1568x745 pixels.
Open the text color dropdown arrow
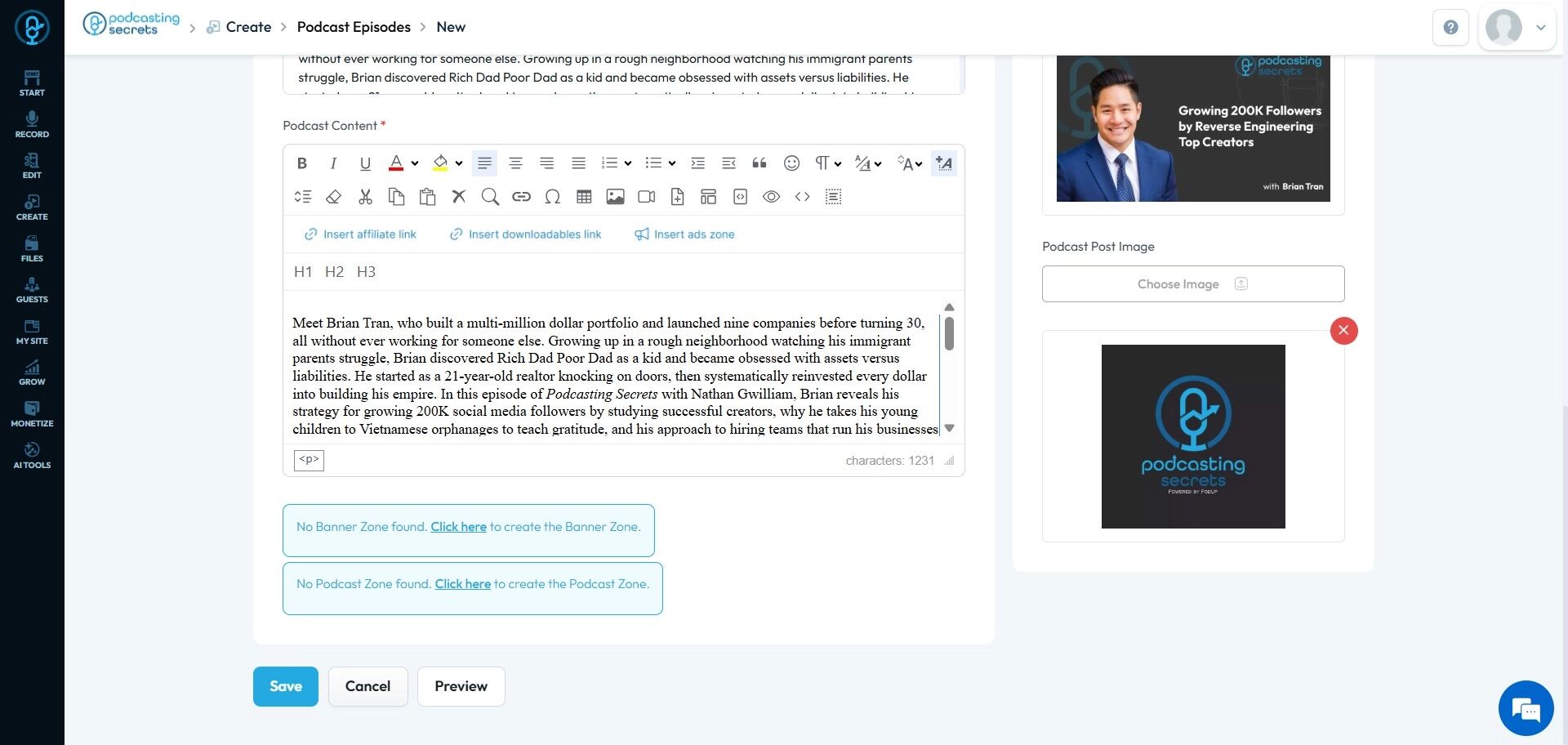point(415,163)
